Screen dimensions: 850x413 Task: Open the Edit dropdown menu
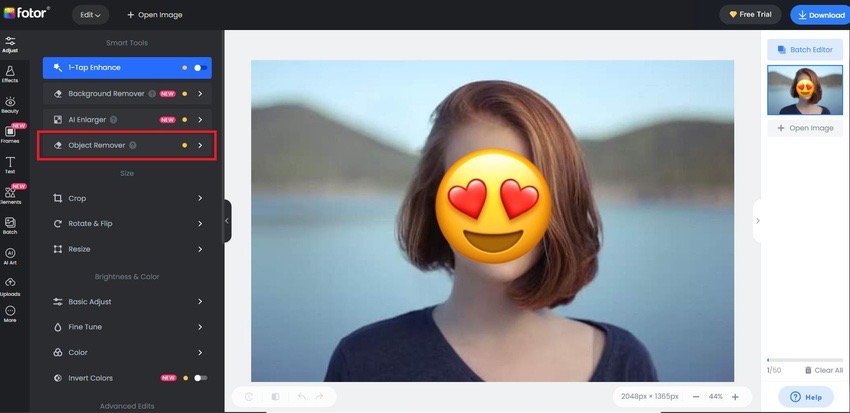(90, 15)
